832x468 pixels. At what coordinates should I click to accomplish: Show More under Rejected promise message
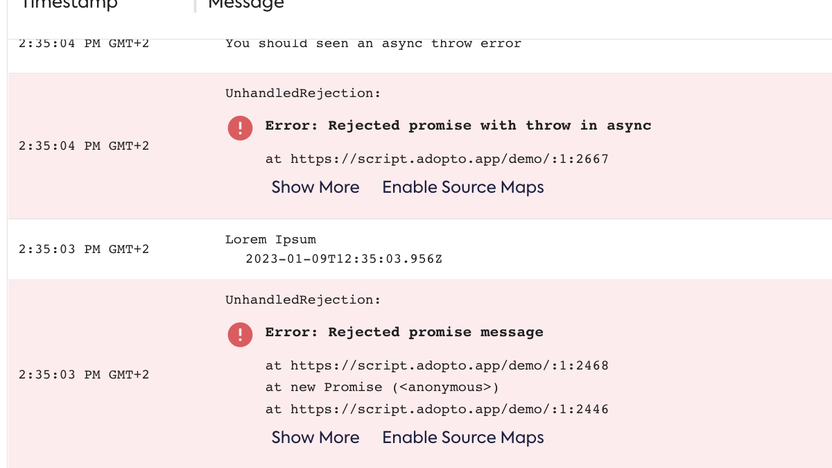pyautogui.click(x=315, y=437)
